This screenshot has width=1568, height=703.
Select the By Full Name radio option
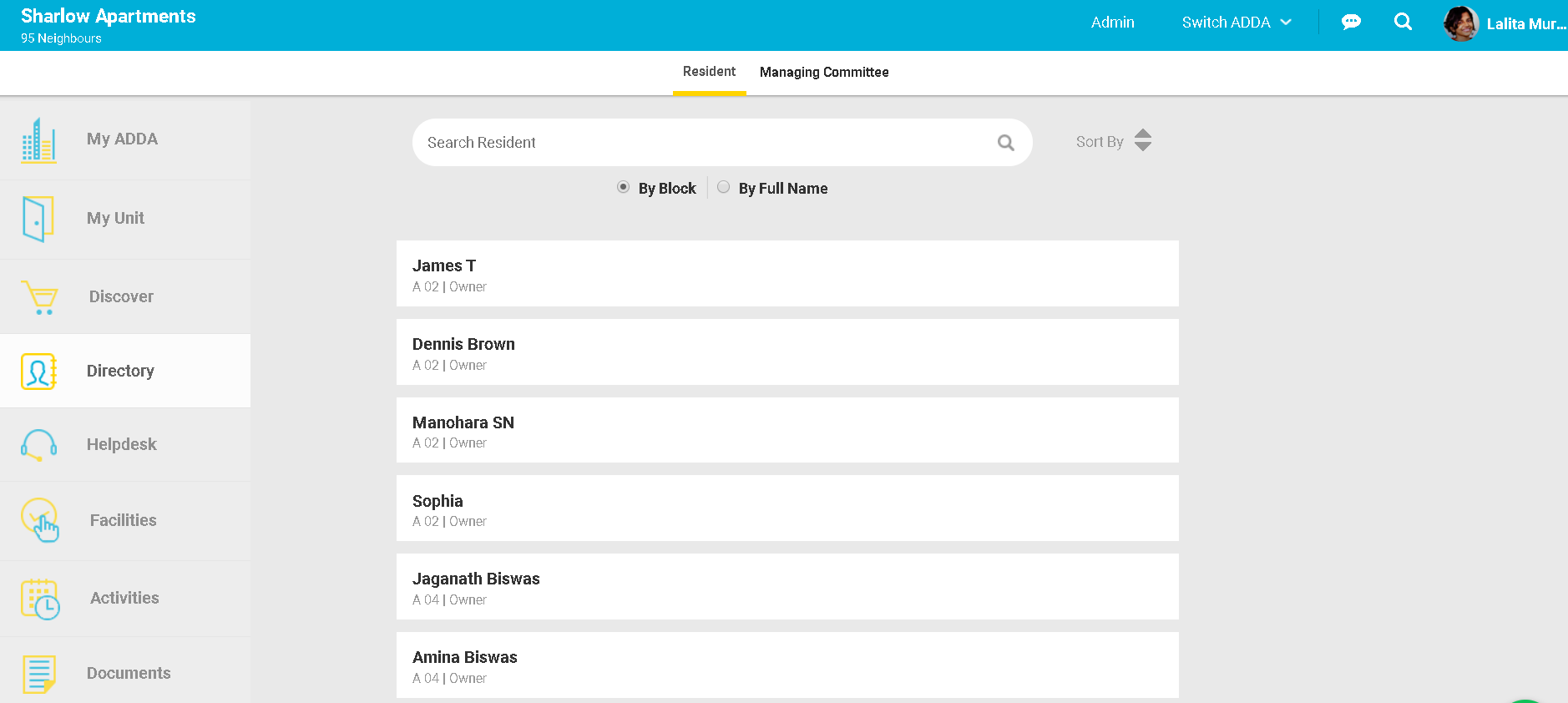[x=723, y=187]
